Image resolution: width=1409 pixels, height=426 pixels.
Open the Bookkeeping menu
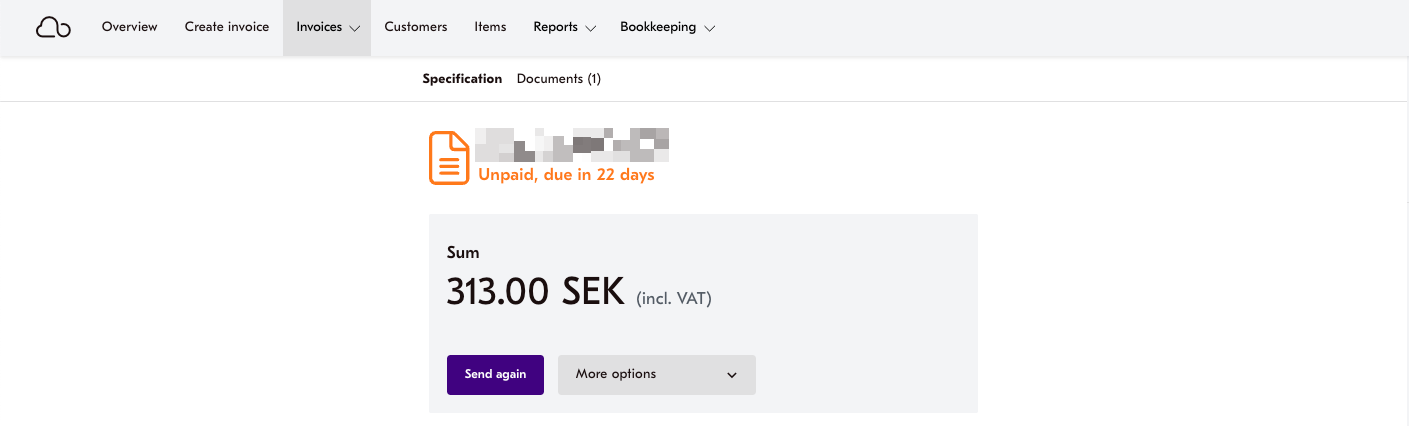[x=667, y=28]
